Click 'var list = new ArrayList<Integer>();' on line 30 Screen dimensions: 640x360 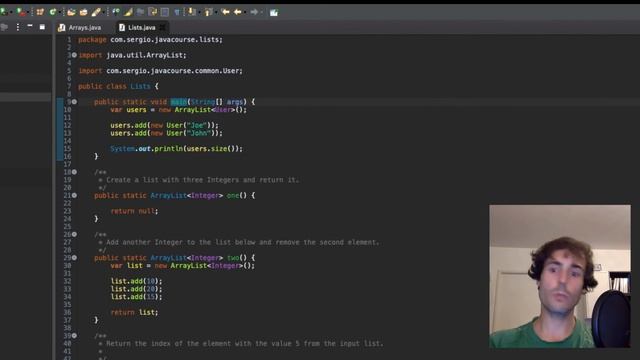182,266
